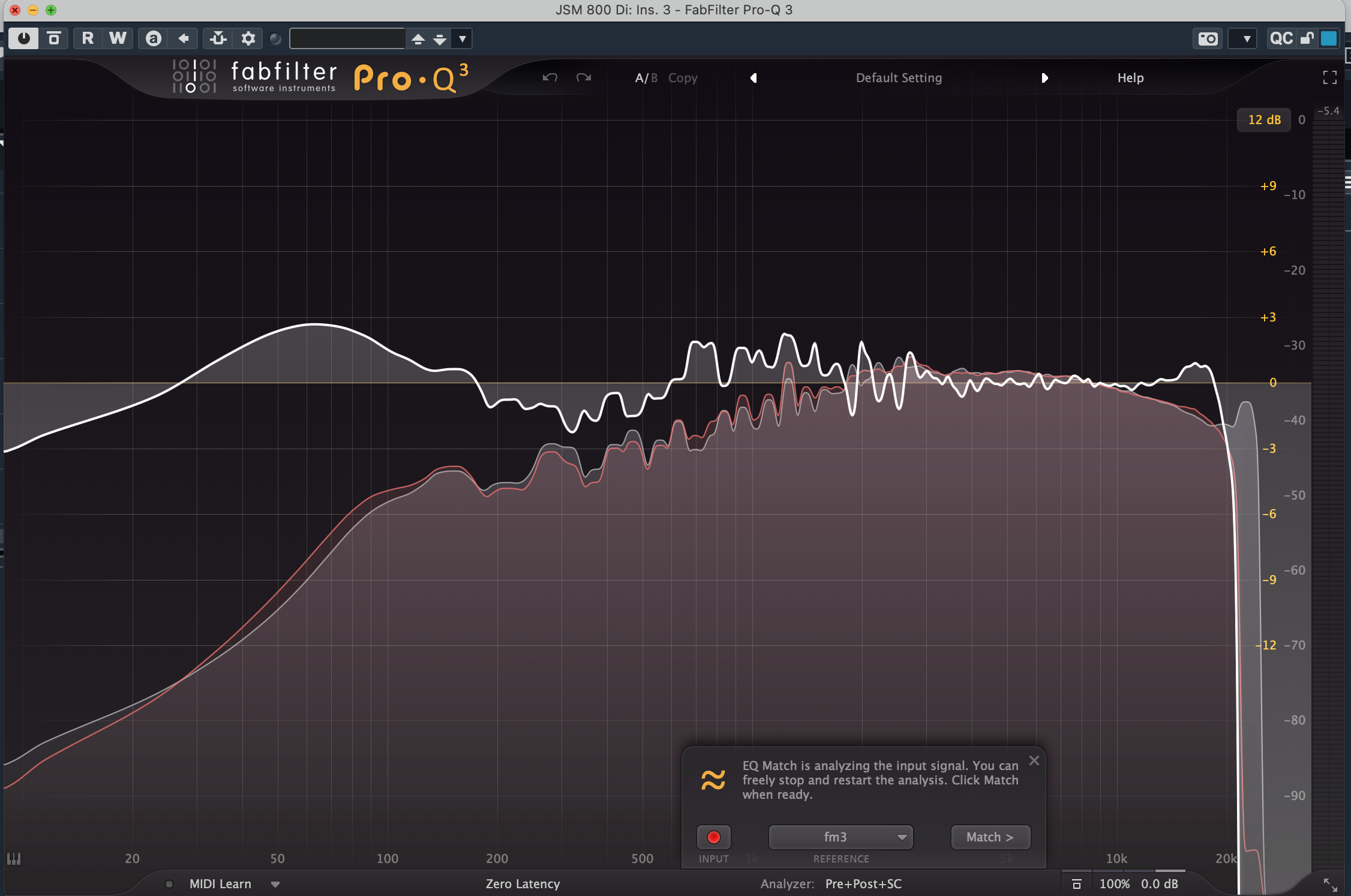Open plugin settings gear icon

[x=248, y=39]
